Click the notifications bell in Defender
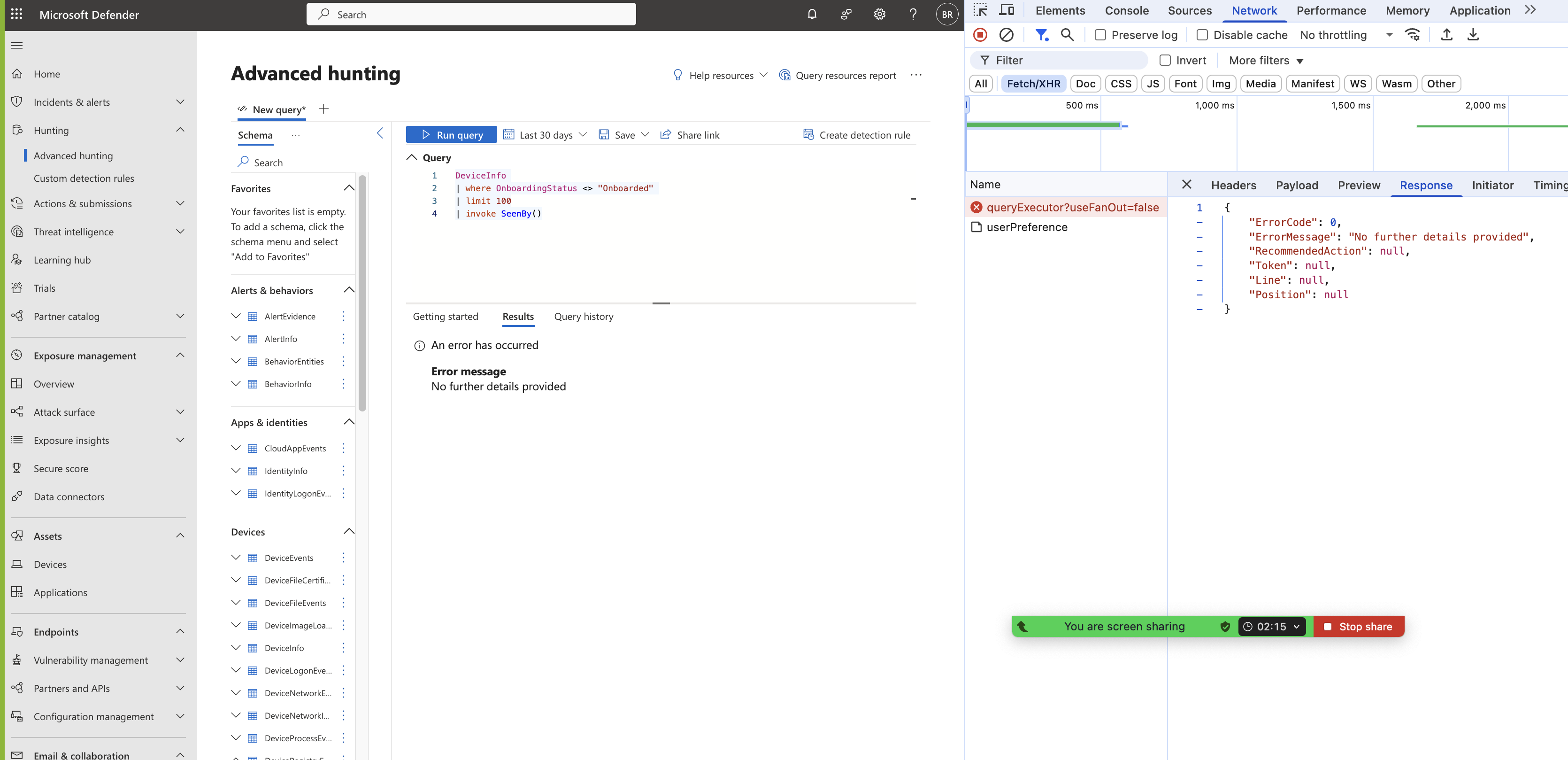Viewport: 1568px width, 760px height. 811,14
